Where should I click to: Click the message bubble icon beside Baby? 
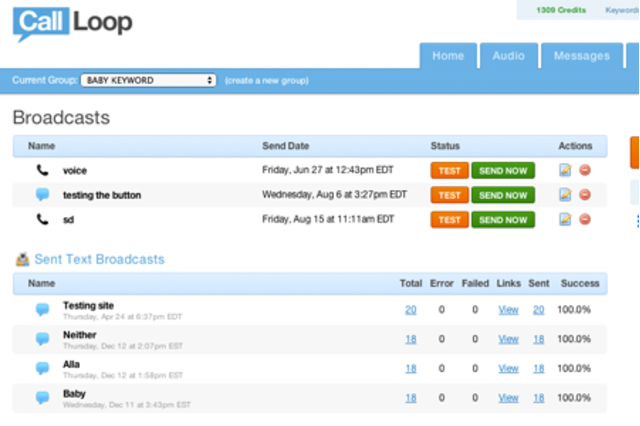tap(42, 397)
